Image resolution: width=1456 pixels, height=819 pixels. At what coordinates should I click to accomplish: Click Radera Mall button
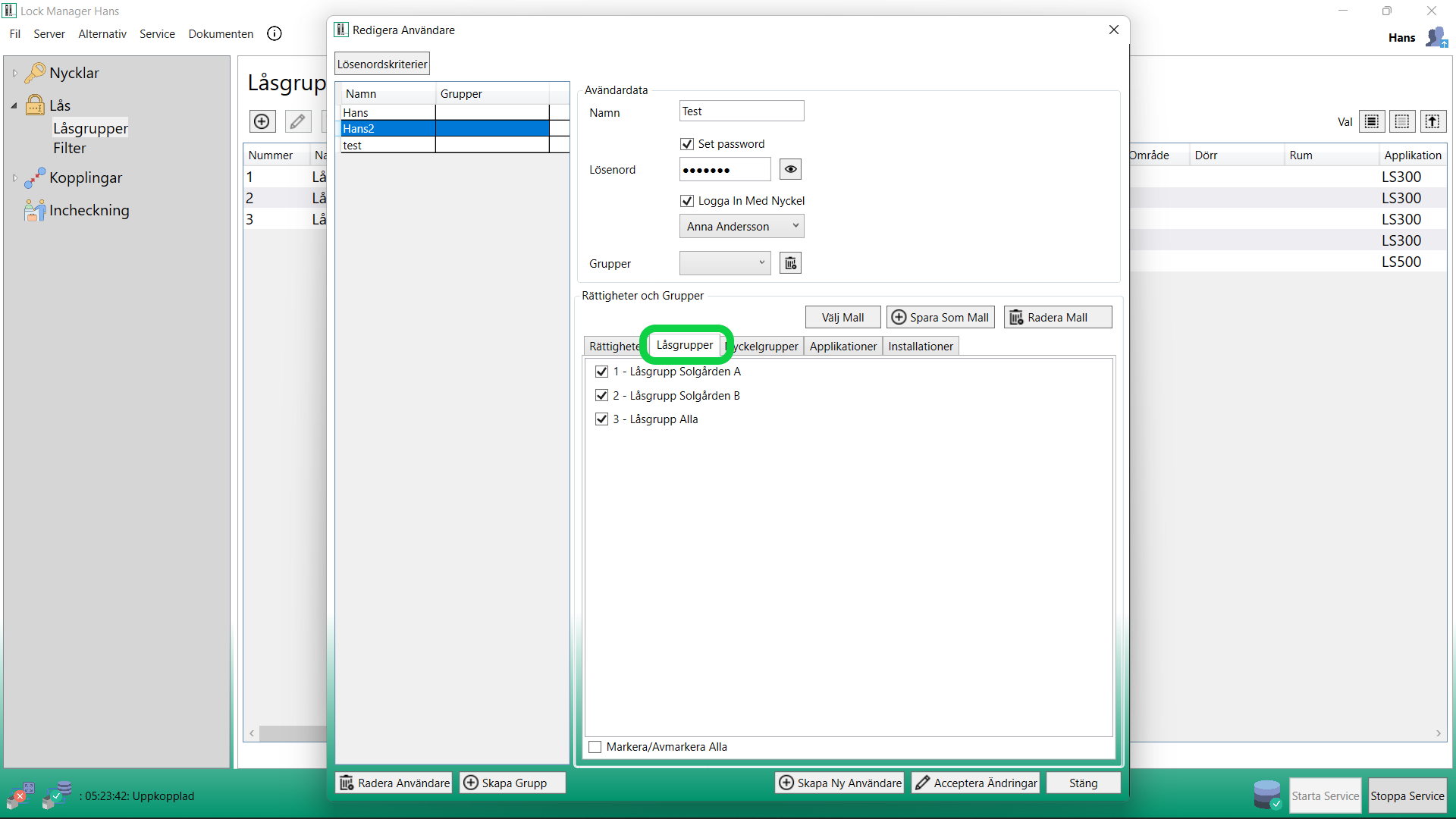coord(1058,317)
